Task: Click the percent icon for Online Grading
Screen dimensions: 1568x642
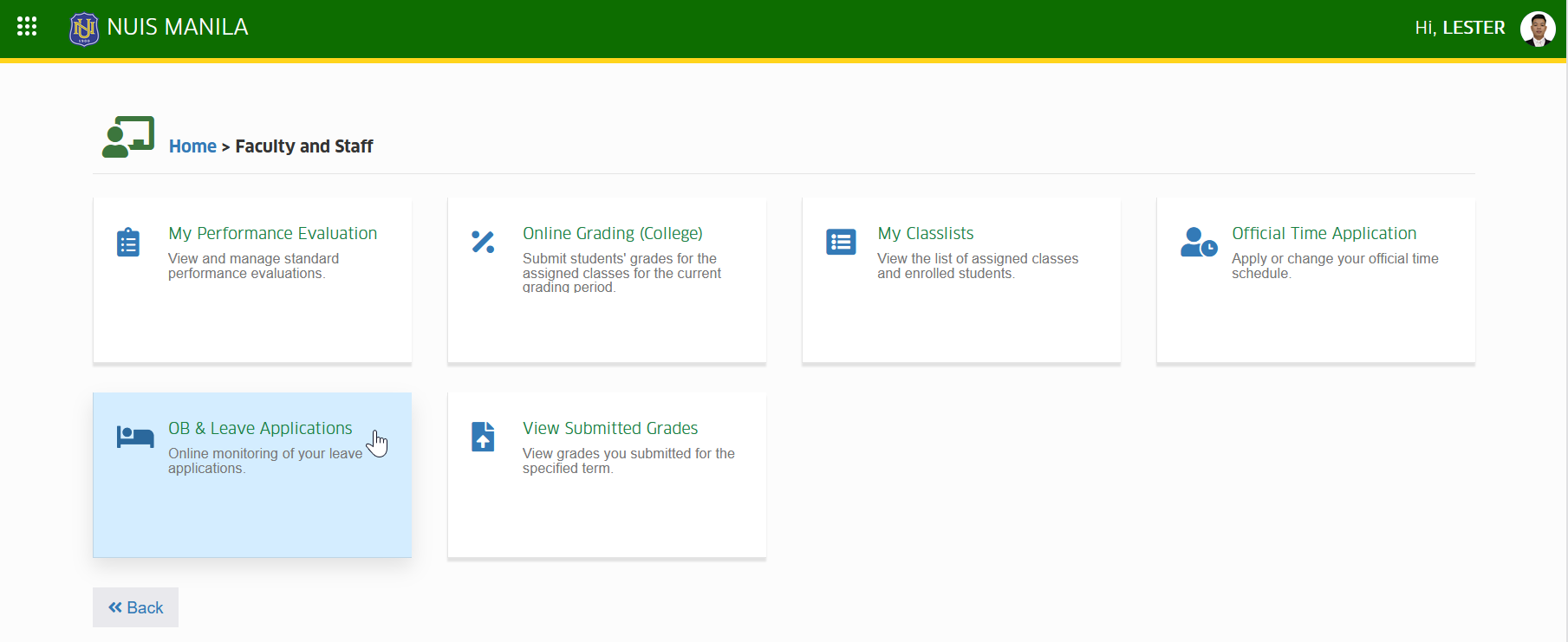Action: point(483,242)
